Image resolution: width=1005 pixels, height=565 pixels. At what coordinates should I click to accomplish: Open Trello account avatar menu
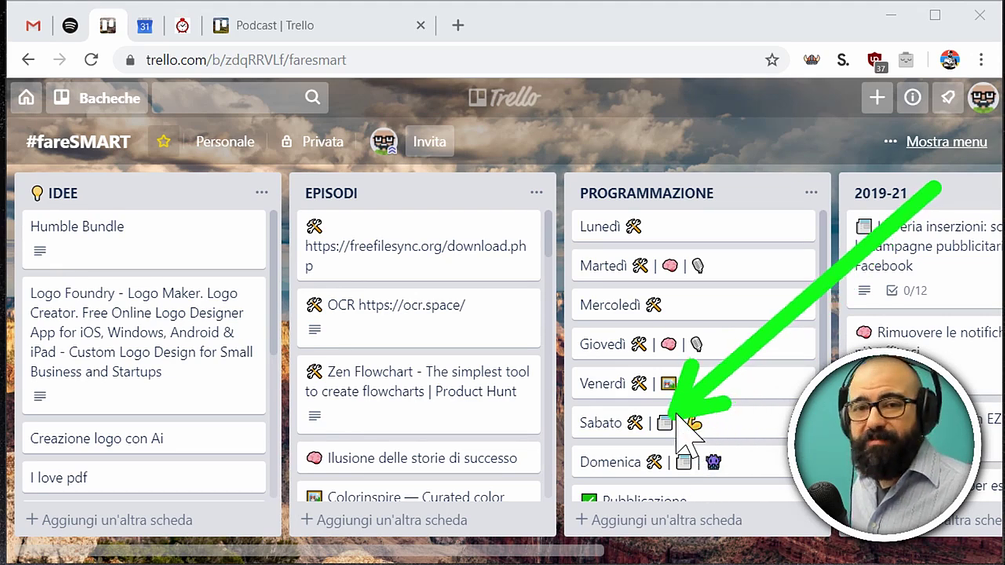[983, 97]
